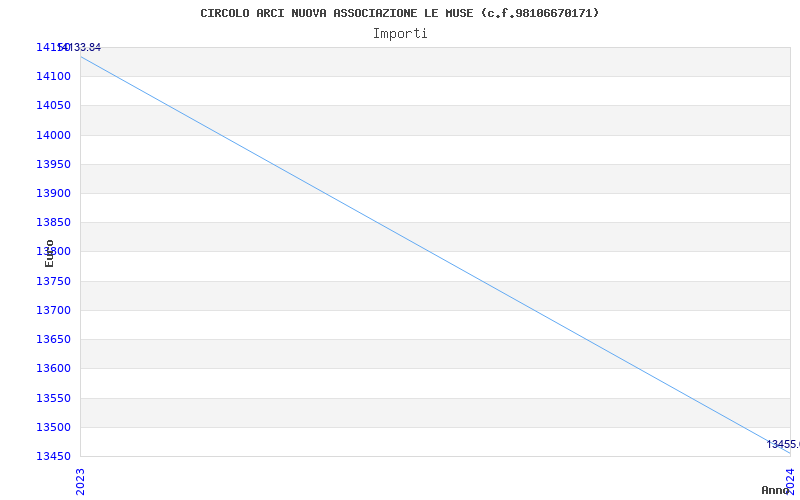Screen dimensions: 800x500
Task: Select the 13500 y-axis label
Action: point(53,427)
